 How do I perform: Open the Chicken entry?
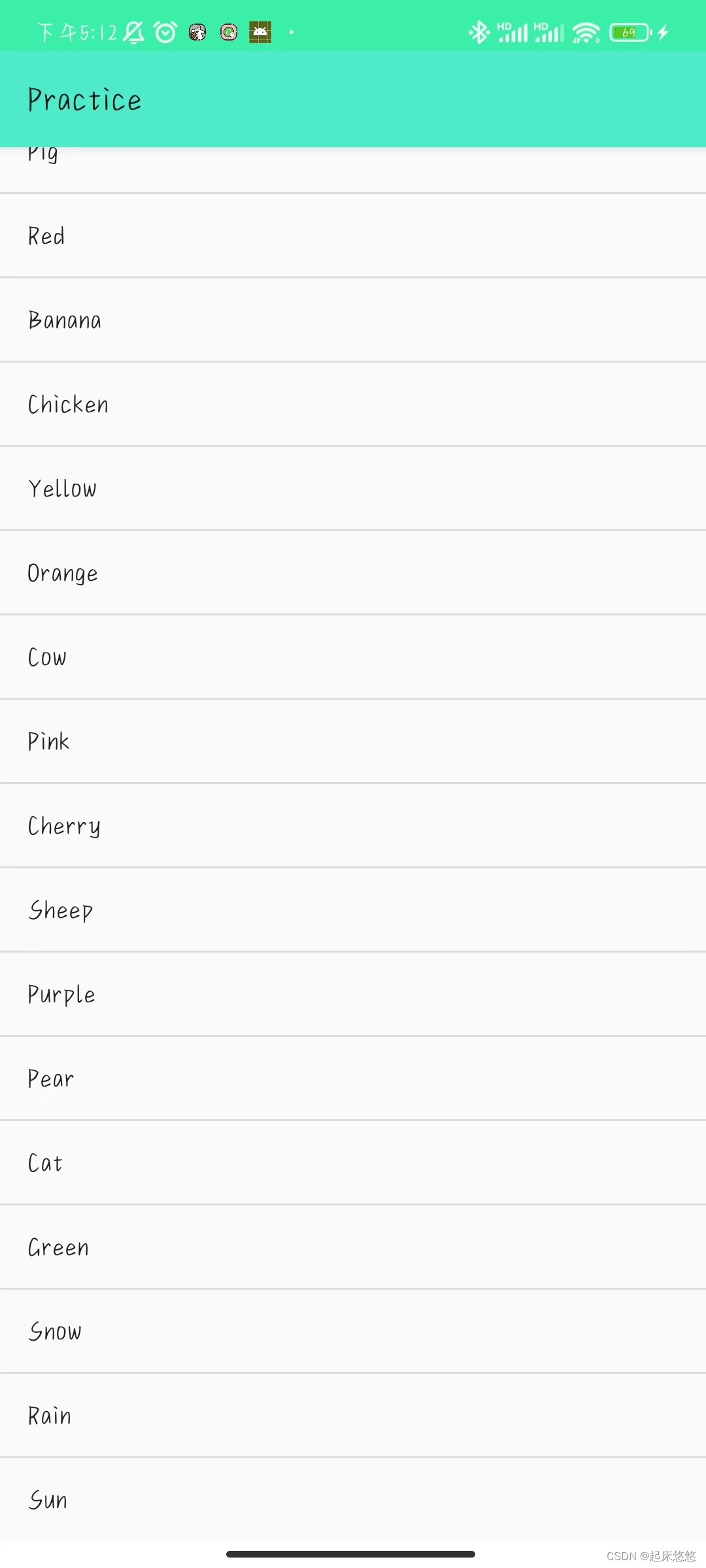pos(353,404)
